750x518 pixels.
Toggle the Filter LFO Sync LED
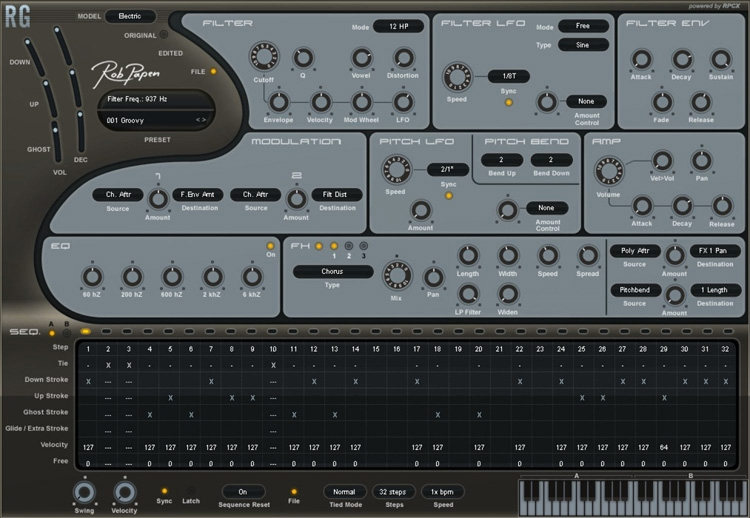point(509,102)
